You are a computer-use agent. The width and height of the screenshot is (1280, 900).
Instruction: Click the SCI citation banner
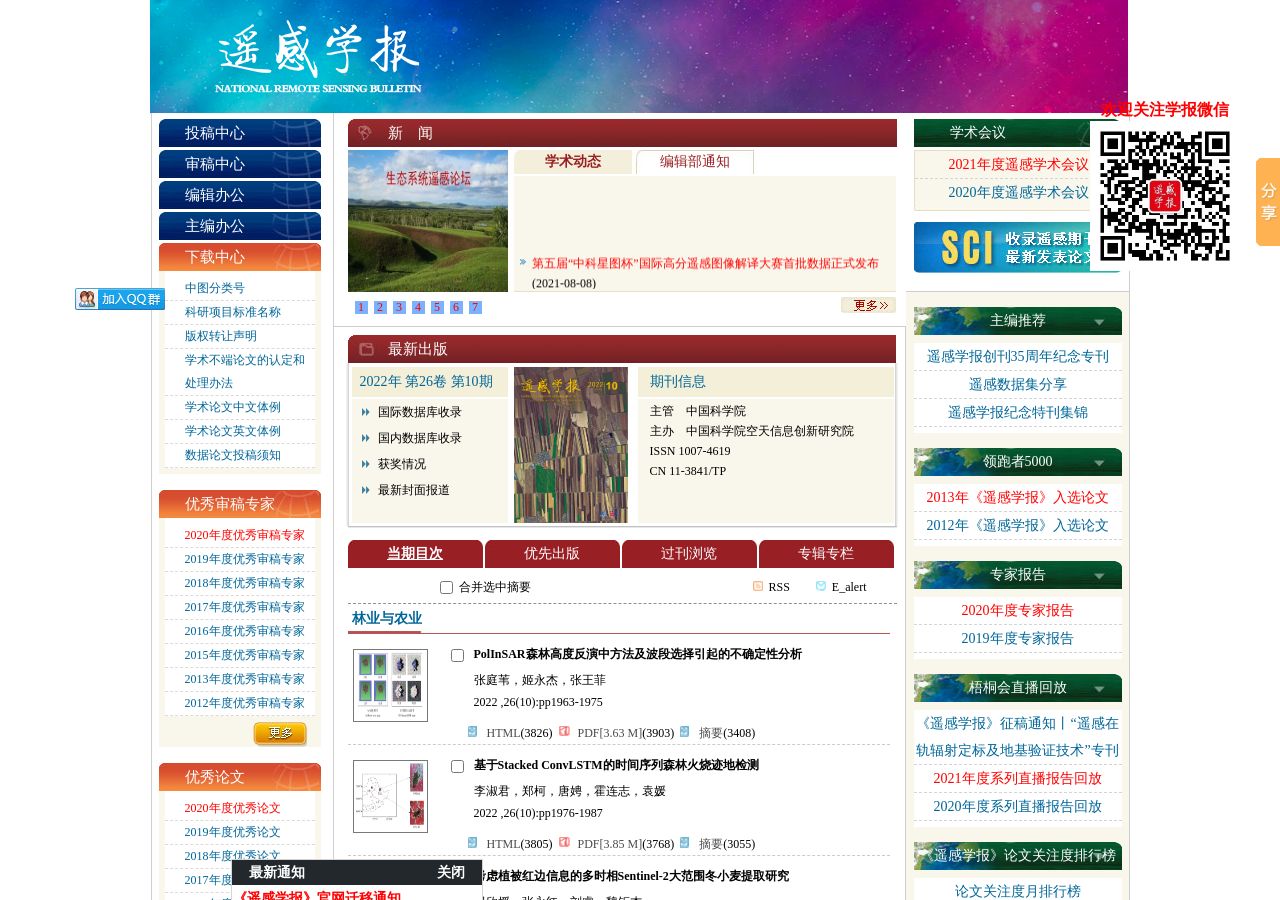click(1002, 247)
